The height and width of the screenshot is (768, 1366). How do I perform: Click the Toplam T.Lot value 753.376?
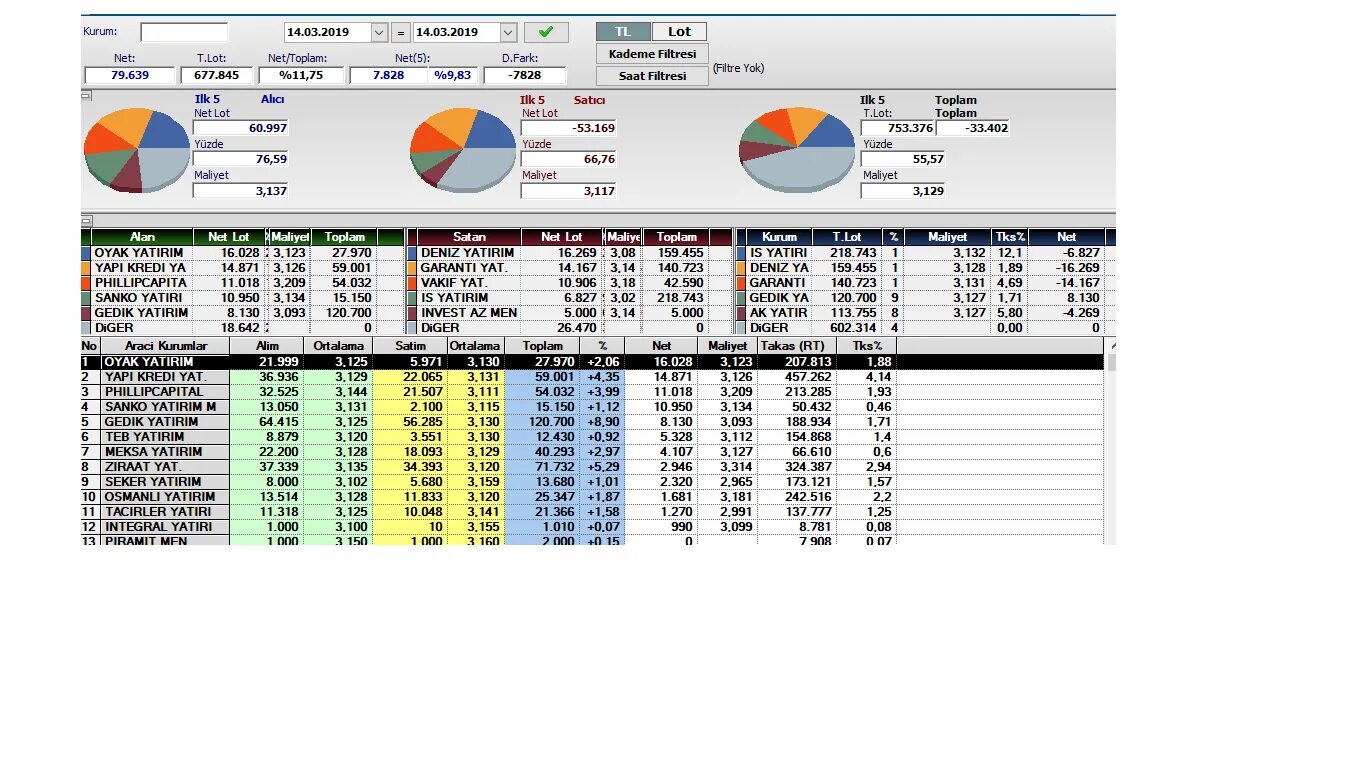click(x=897, y=128)
